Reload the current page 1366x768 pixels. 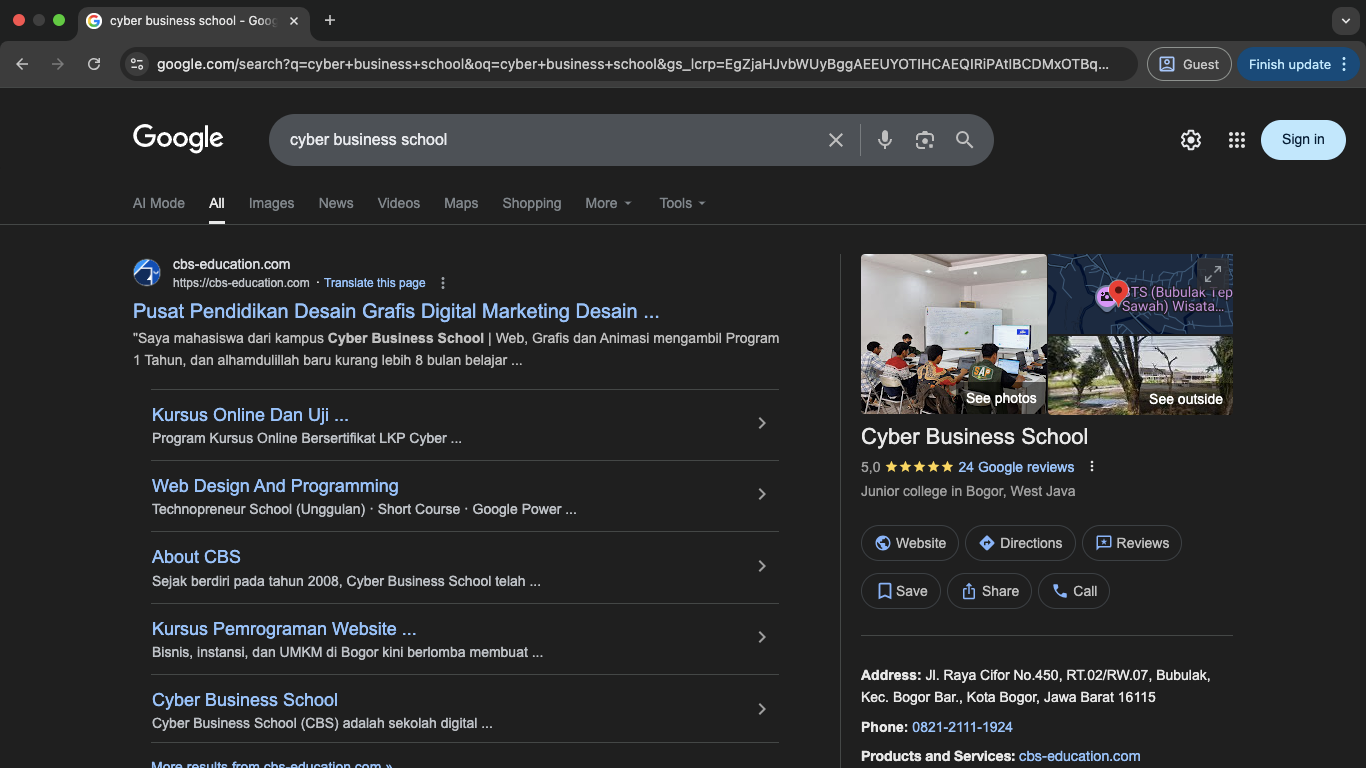[x=94, y=64]
